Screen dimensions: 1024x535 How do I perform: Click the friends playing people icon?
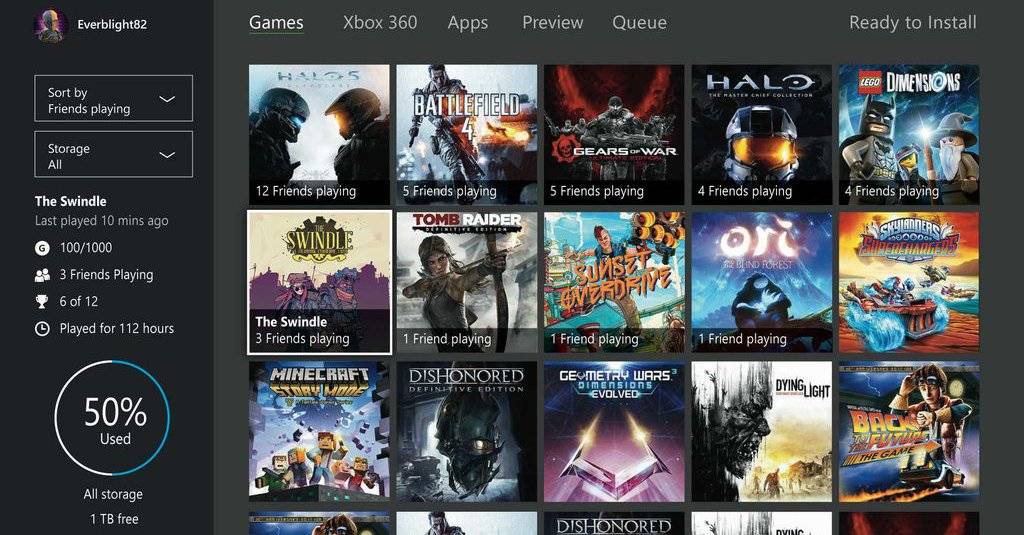coord(42,275)
